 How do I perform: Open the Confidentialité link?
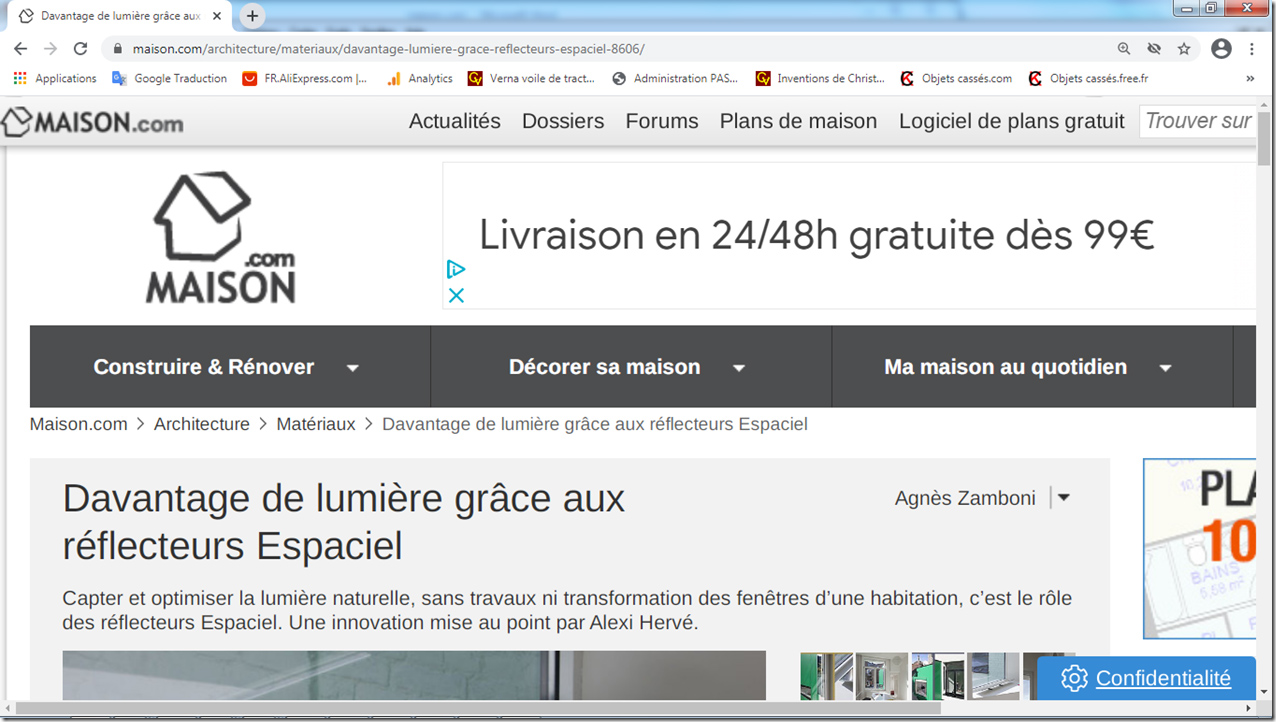click(x=1163, y=678)
